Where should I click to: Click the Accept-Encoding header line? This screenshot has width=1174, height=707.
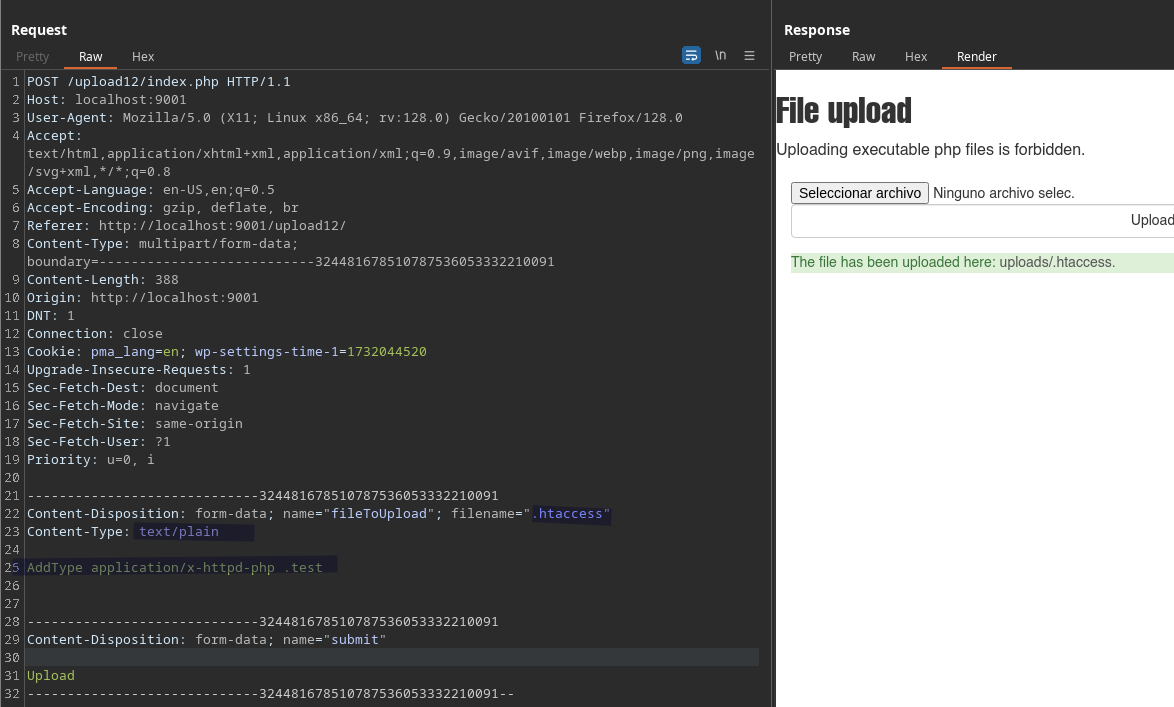[162, 207]
